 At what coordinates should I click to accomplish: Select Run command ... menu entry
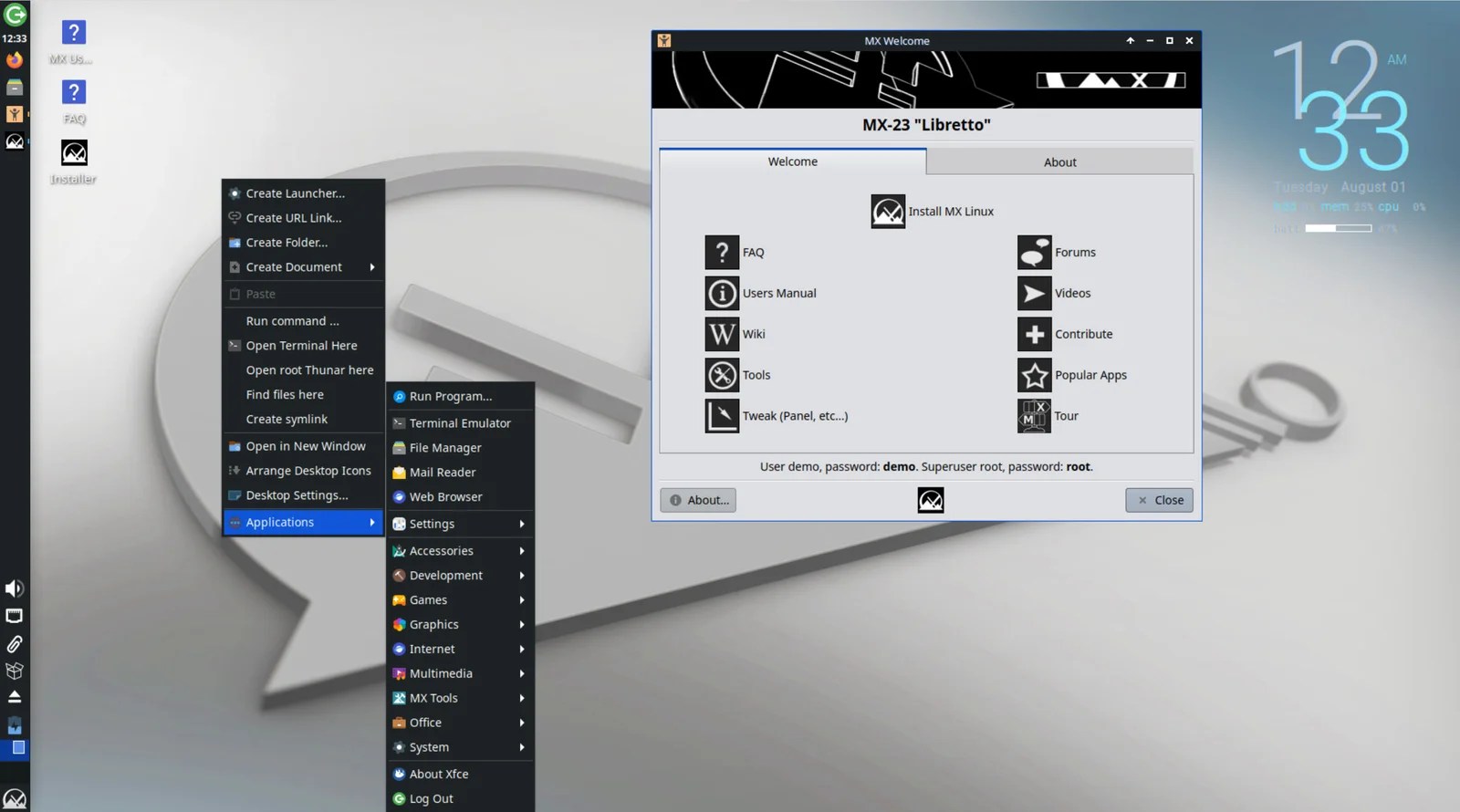point(304,321)
